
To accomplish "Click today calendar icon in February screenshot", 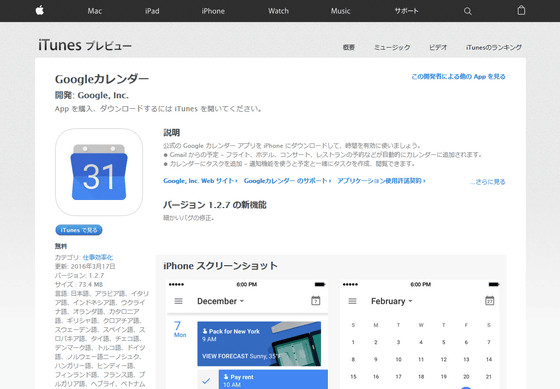I will click(489, 300).
